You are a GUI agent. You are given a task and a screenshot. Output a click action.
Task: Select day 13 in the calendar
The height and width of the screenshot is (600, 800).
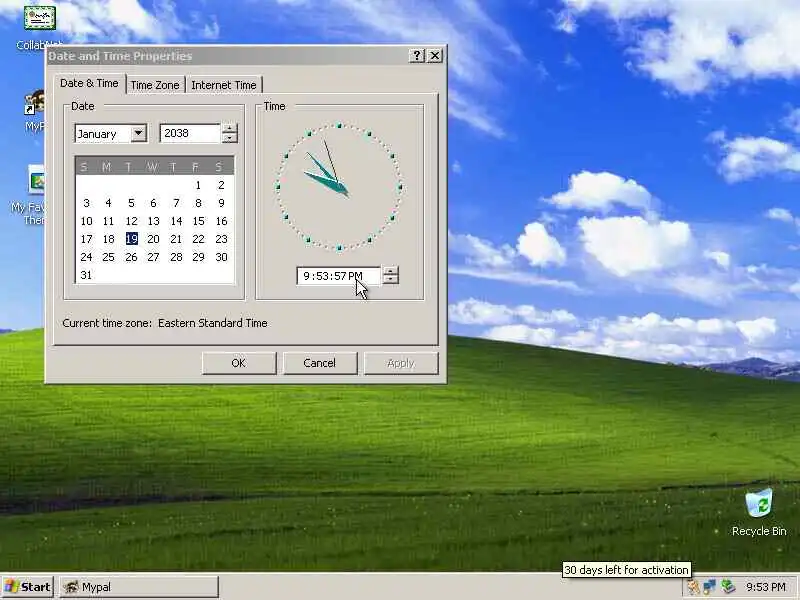(x=154, y=221)
